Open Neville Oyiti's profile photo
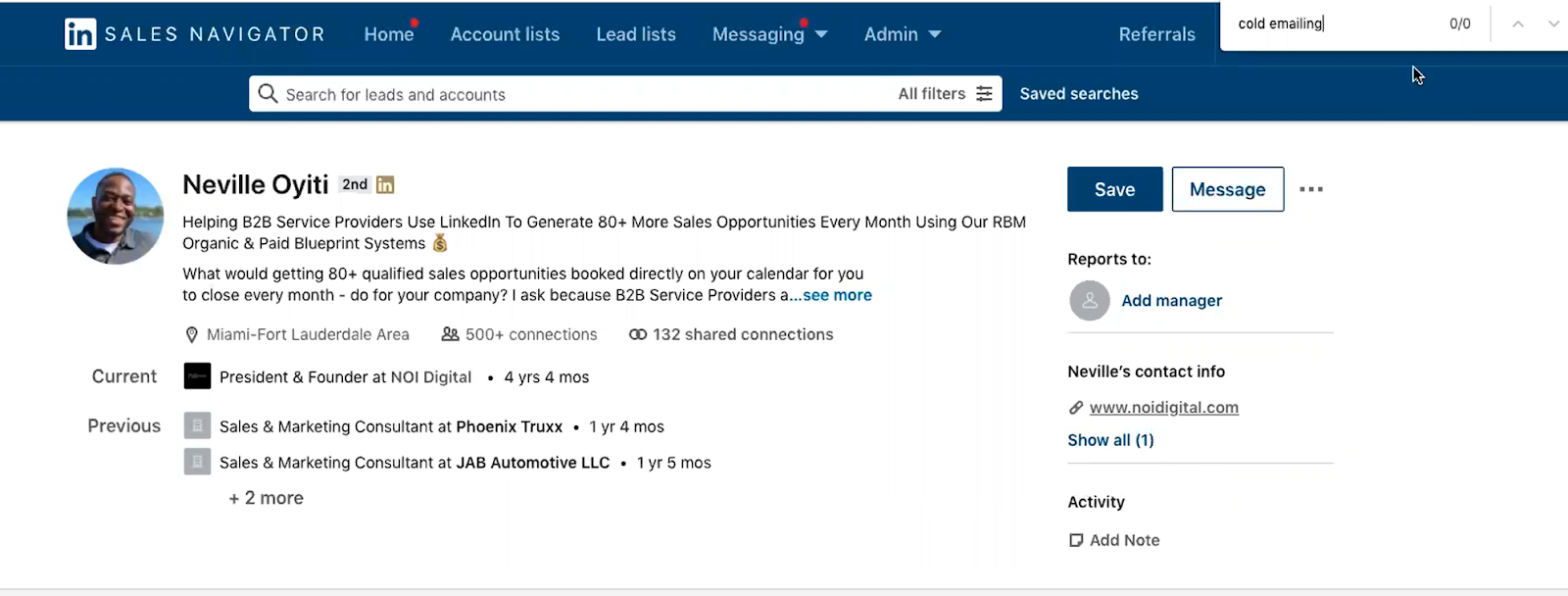 pyautogui.click(x=116, y=216)
